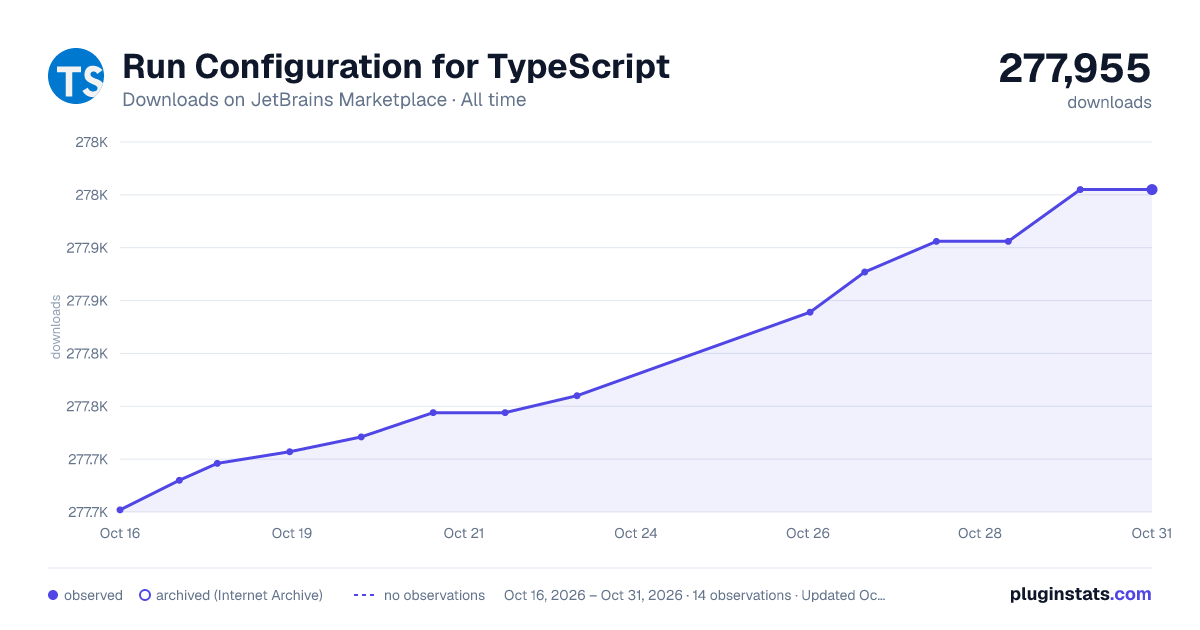Screen dimensions: 1200x630
Task: Click the bottom 277.7K y-axis label
Action: (x=88, y=512)
